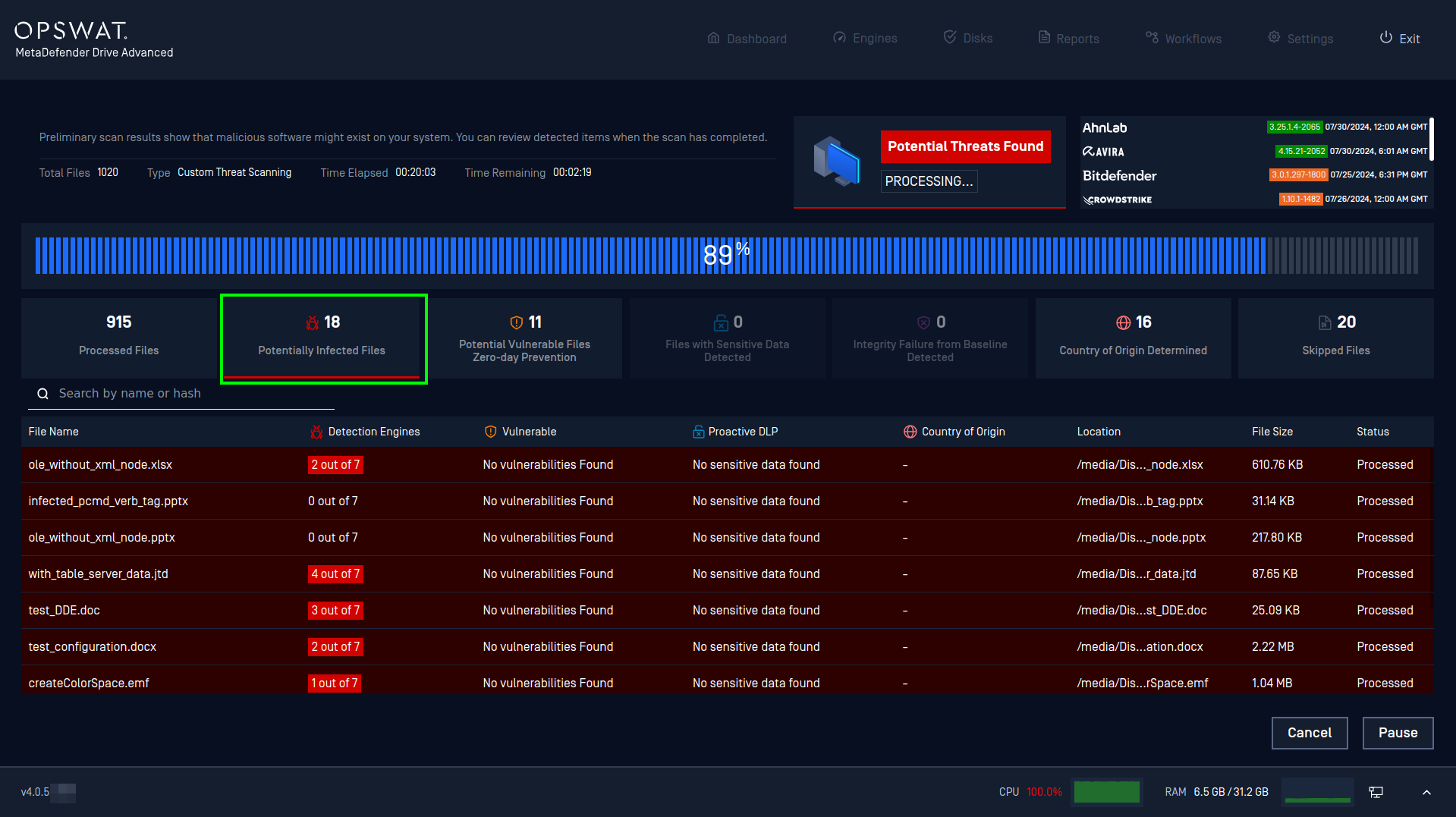Open the Engines menu
This screenshot has height=817, width=1456.
[865, 39]
